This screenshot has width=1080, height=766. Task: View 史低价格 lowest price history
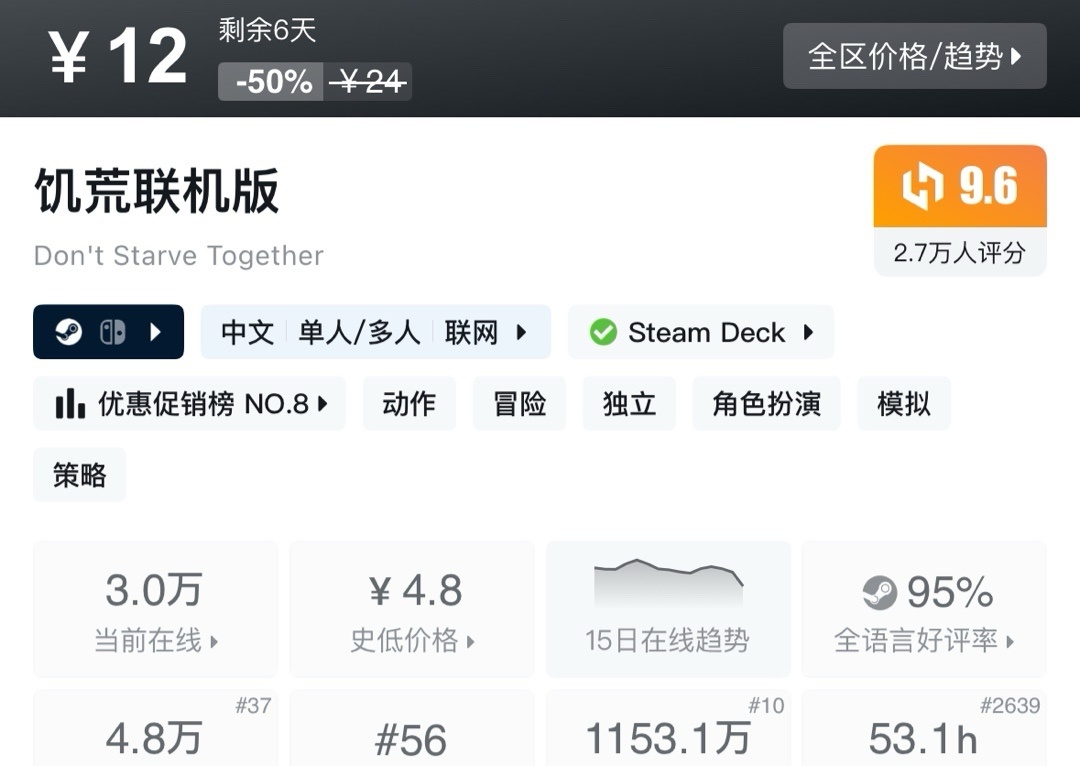click(412, 609)
